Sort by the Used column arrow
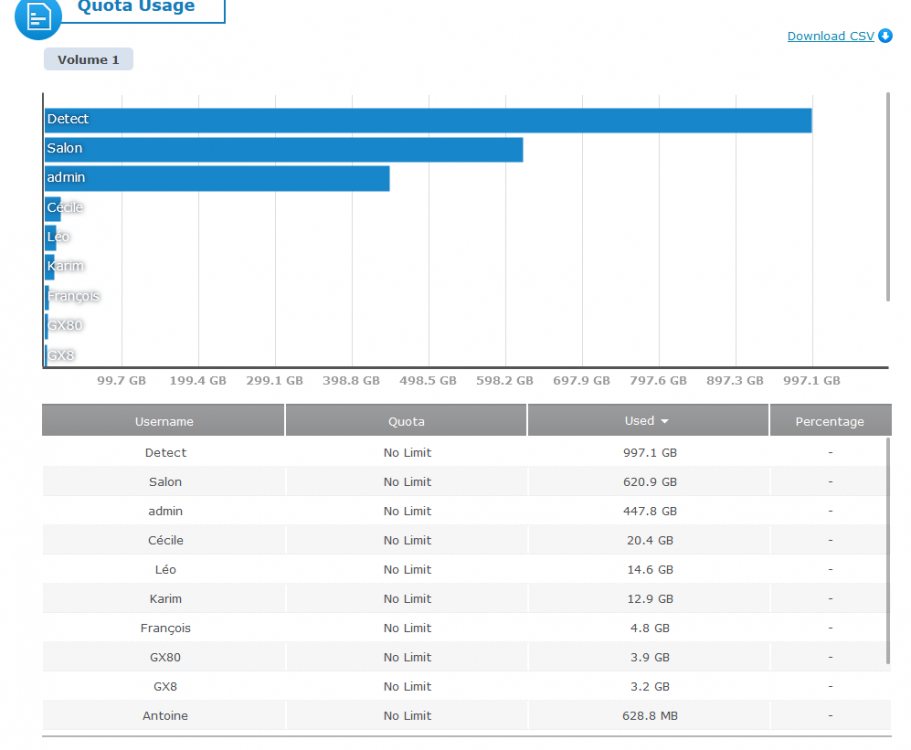 pyautogui.click(x=665, y=422)
